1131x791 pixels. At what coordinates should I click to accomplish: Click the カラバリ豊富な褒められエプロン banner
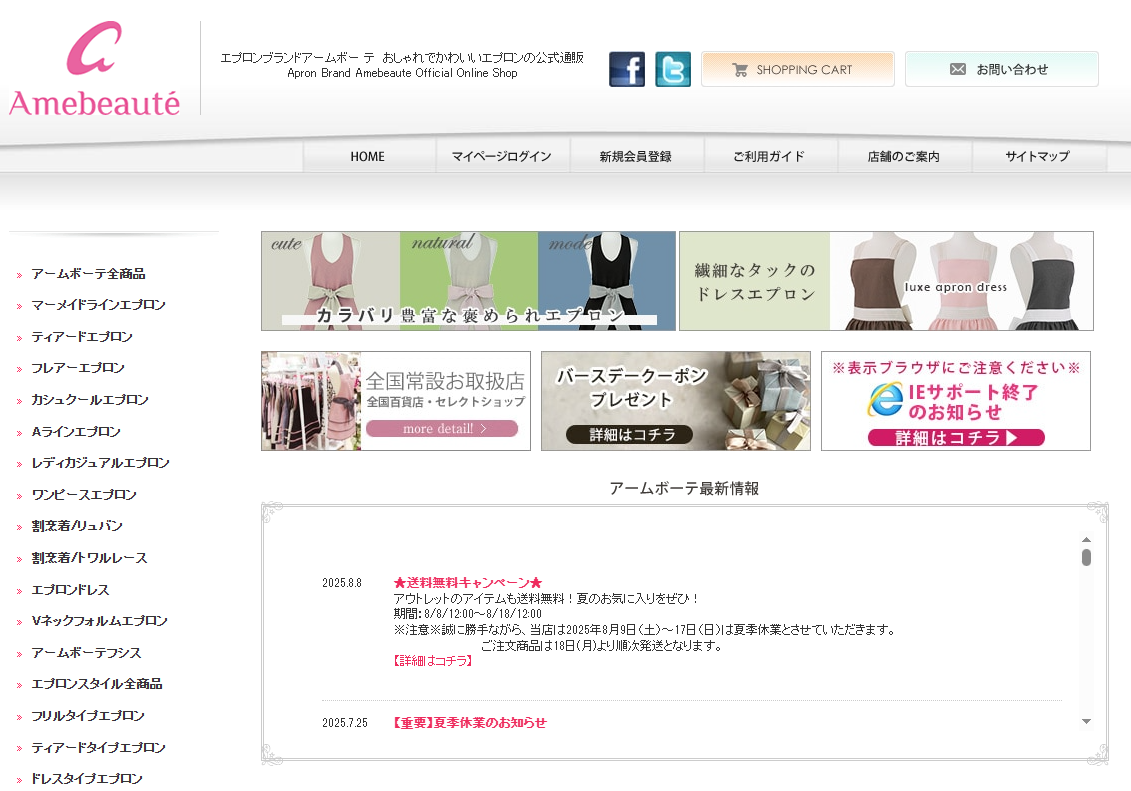pyautogui.click(x=468, y=281)
